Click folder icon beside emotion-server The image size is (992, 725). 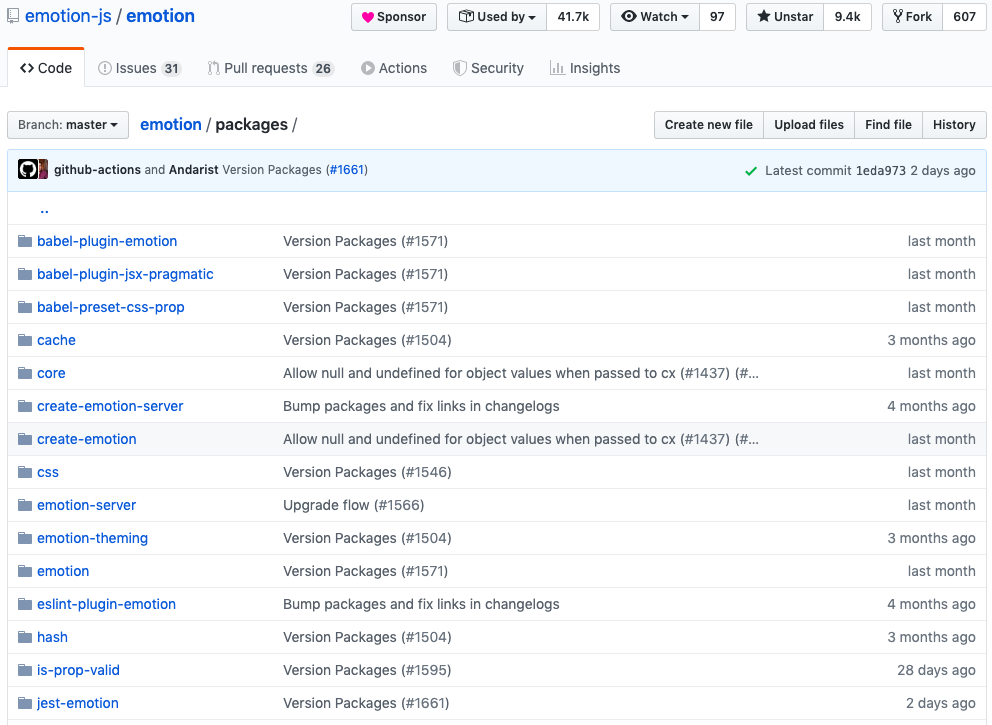point(25,505)
